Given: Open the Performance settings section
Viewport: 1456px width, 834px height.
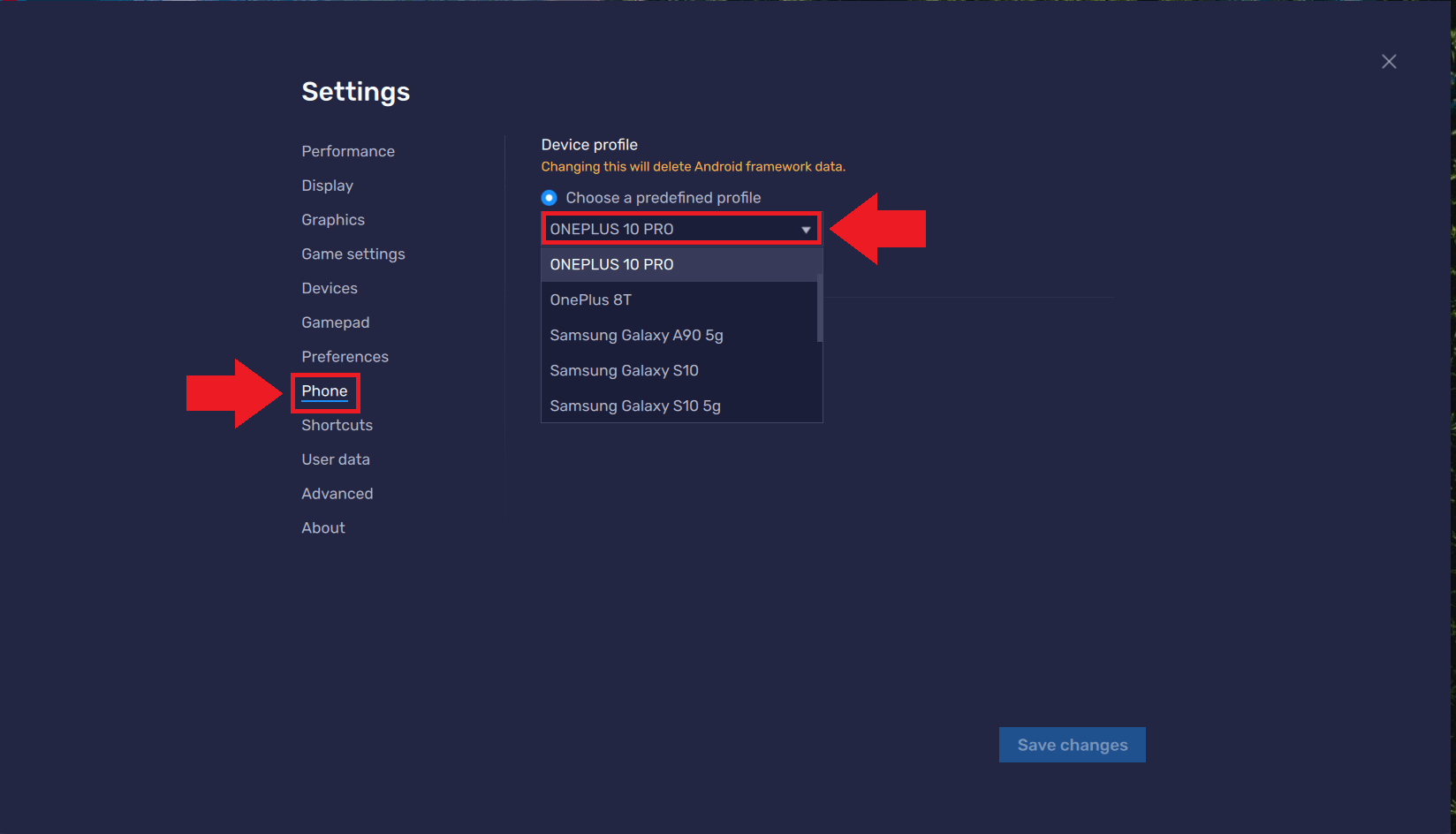Looking at the screenshot, I should pos(348,151).
